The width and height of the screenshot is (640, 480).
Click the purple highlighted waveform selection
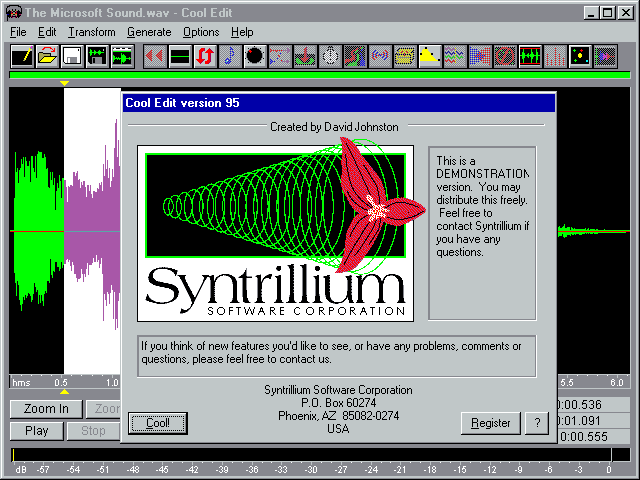click(92, 231)
